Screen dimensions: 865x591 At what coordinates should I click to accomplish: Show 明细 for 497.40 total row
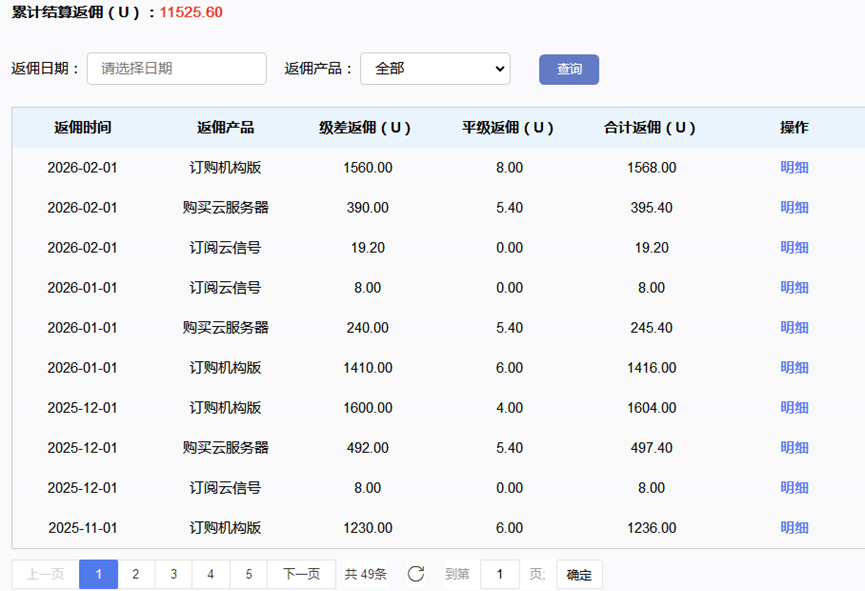point(794,448)
